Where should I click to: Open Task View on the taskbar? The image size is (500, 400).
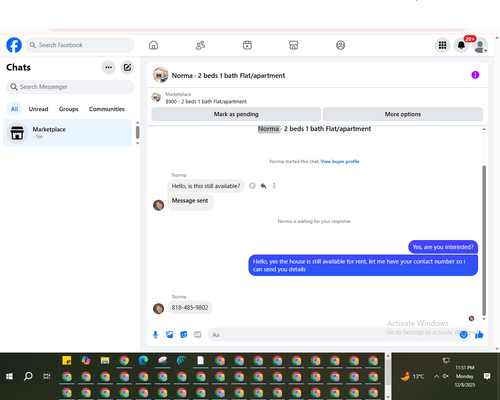coord(47,376)
